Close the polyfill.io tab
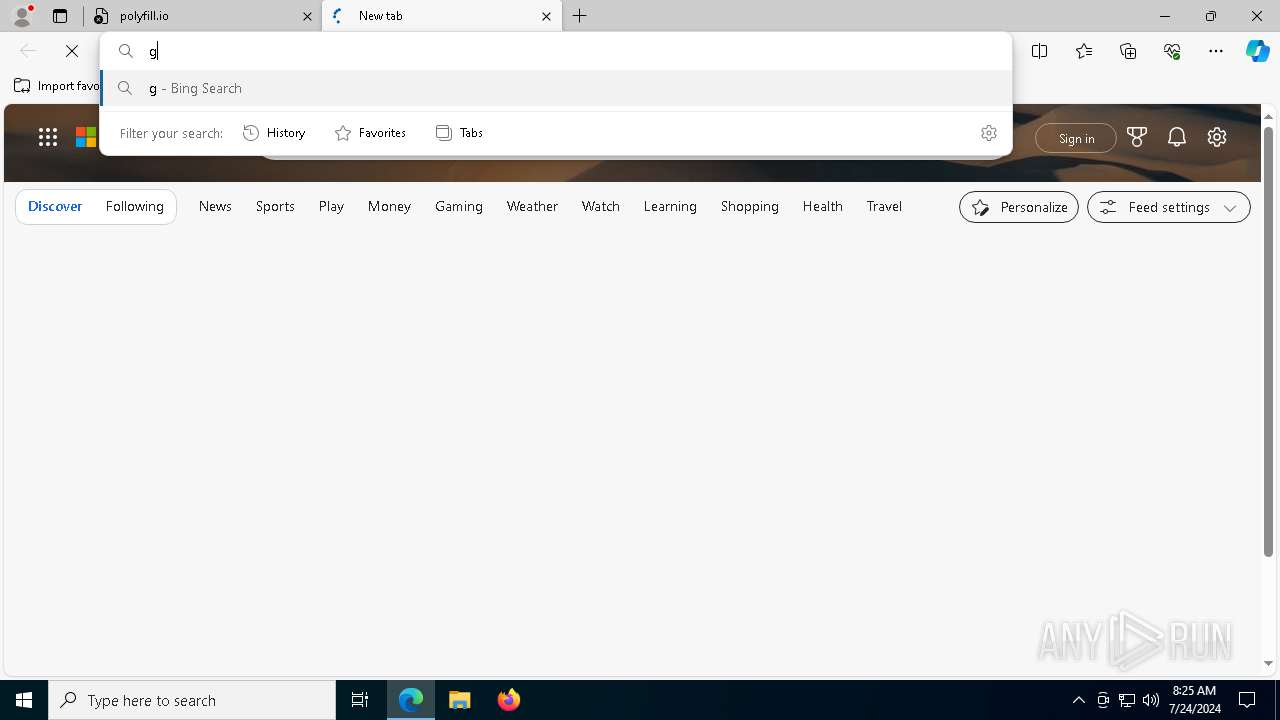The height and width of the screenshot is (720, 1280). click(307, 16)
